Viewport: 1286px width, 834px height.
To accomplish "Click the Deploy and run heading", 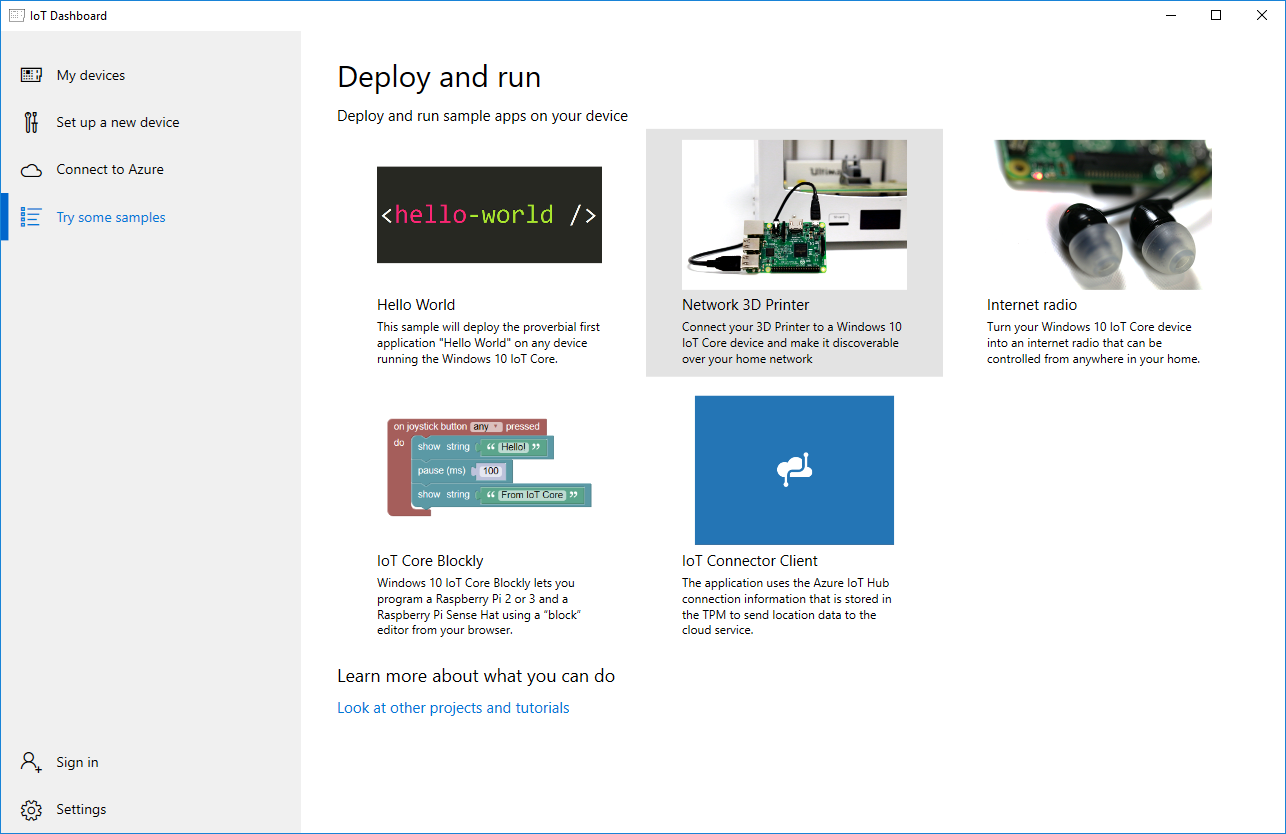I will [439, 77].
